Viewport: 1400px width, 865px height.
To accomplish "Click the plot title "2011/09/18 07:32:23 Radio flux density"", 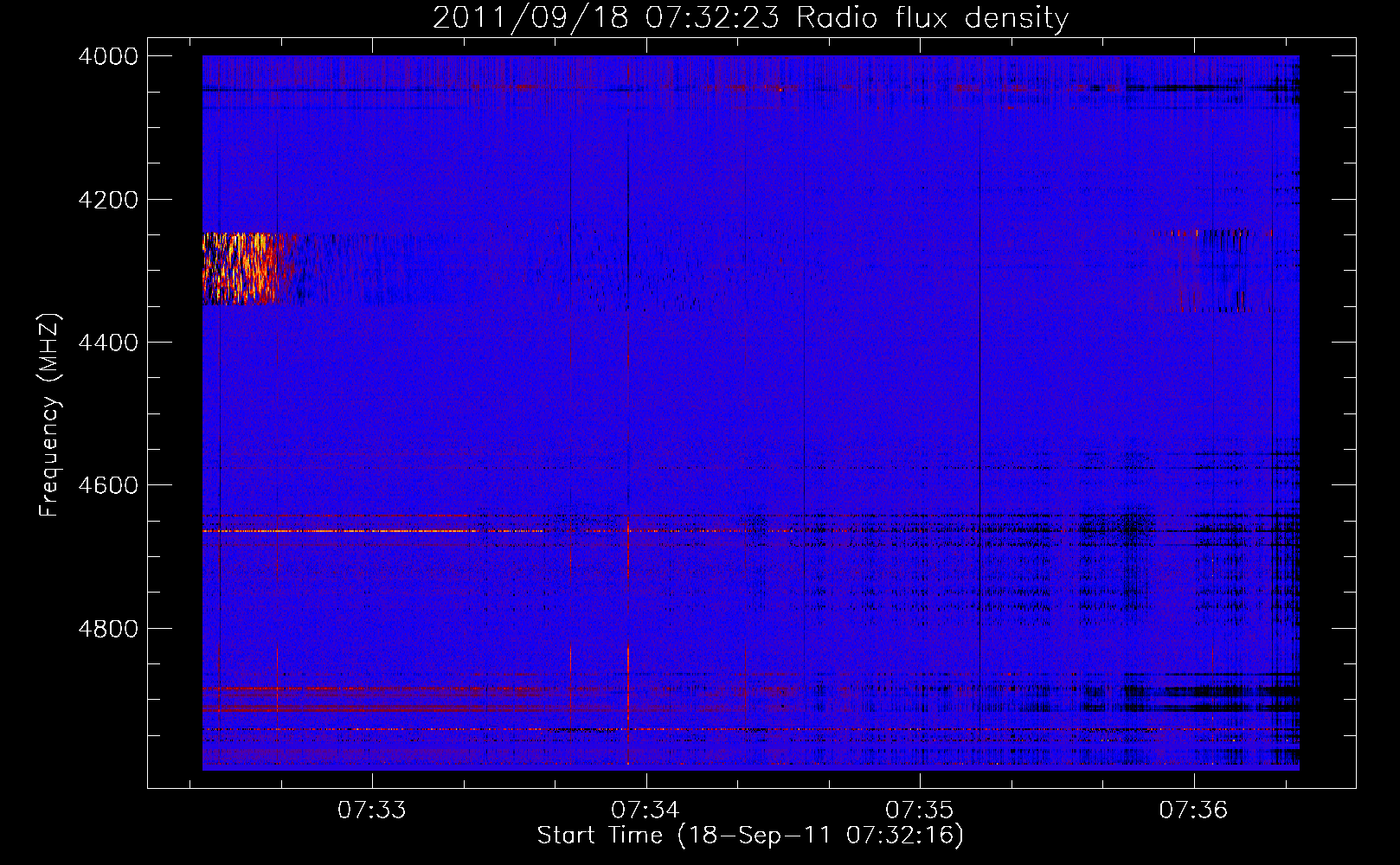I will pyautogui.click(x=750, y=17).
